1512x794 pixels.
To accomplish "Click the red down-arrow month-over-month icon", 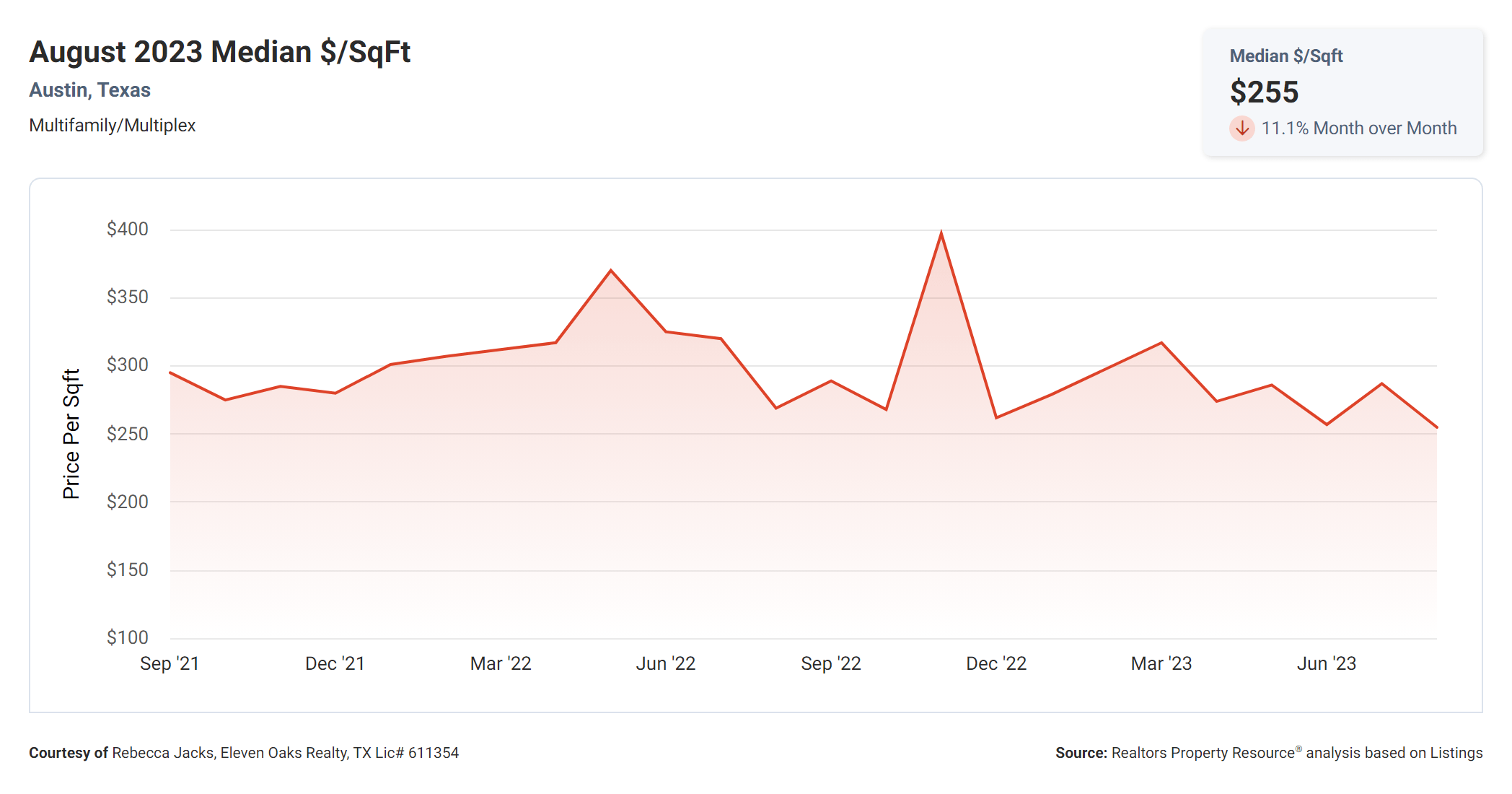I will pos(1241,128).
